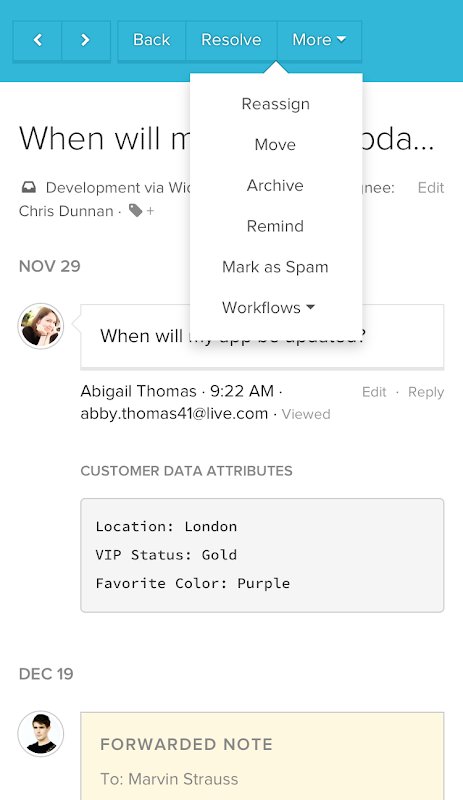Reply to Abigail Thomas's message

[426, 392]
